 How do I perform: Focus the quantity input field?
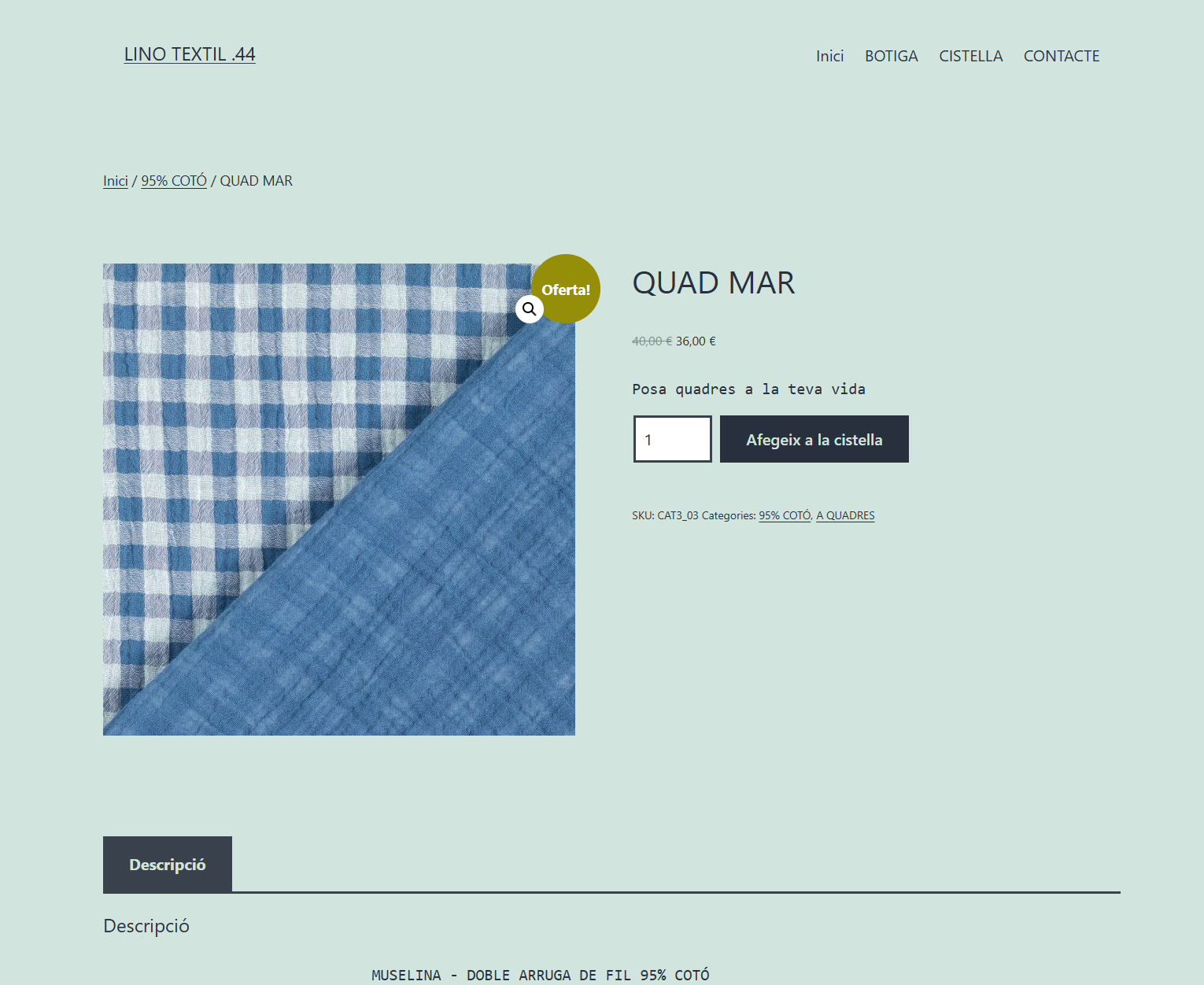pyautogui.click(x=672, y=439)
